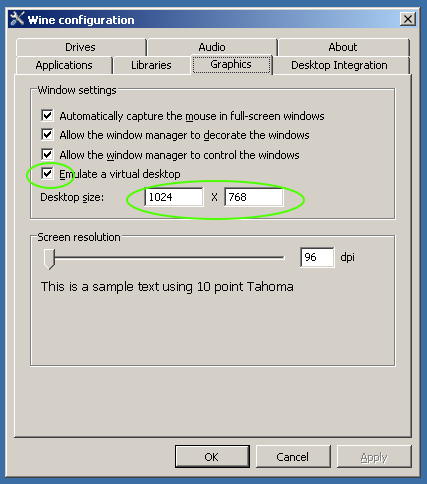
Task: Click the desktop width field showing 1024
Action: click(174, 197)
